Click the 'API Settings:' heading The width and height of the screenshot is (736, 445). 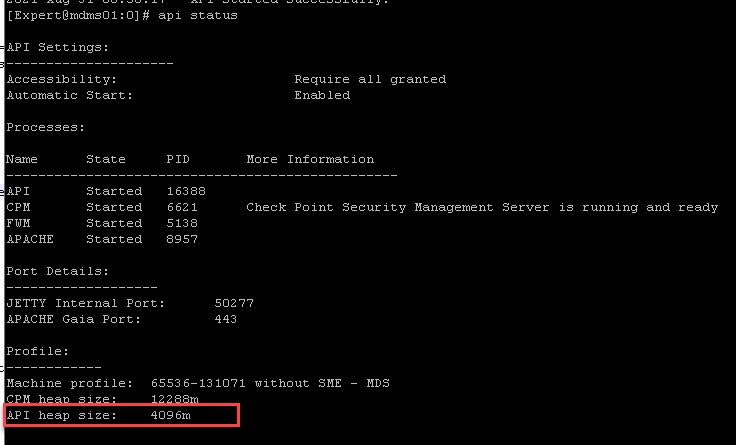(x=58, y=47)
